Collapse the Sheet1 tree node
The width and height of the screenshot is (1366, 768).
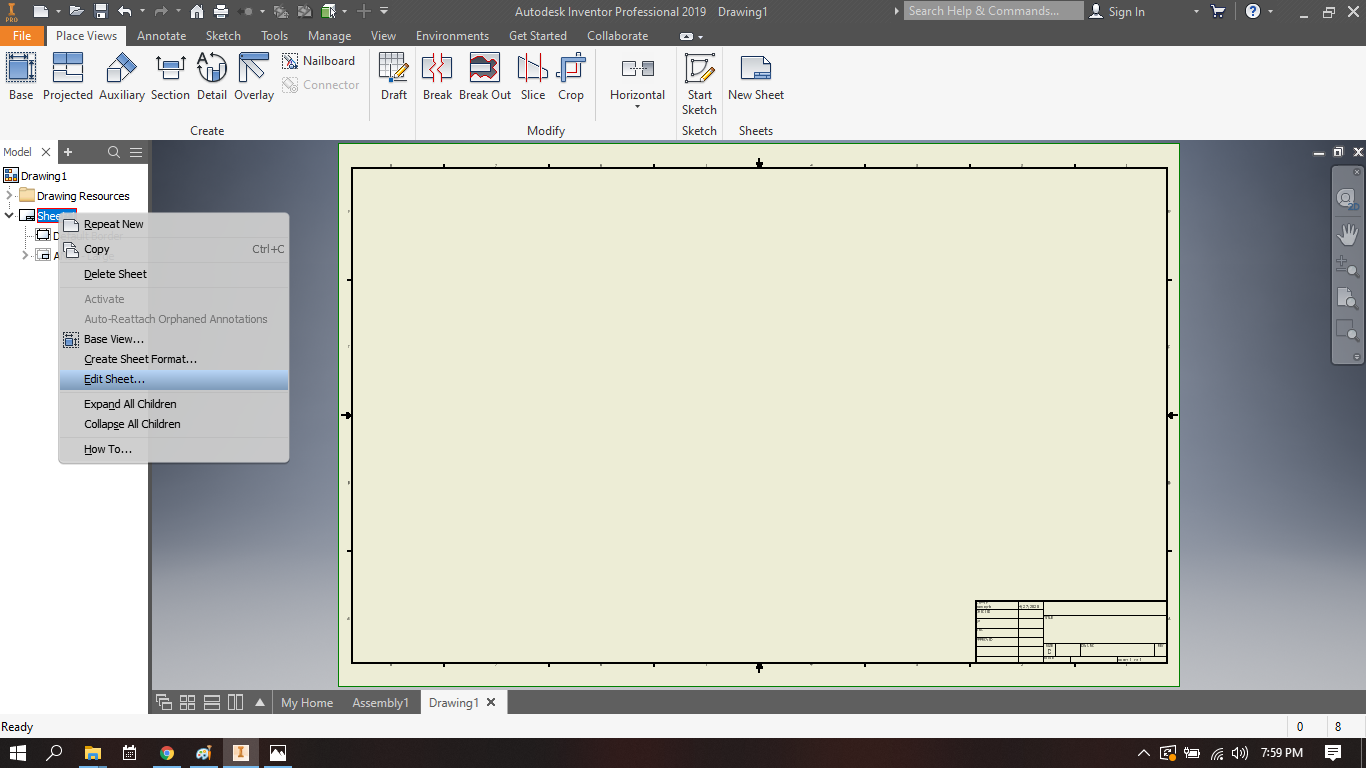[x=9, y=215]
